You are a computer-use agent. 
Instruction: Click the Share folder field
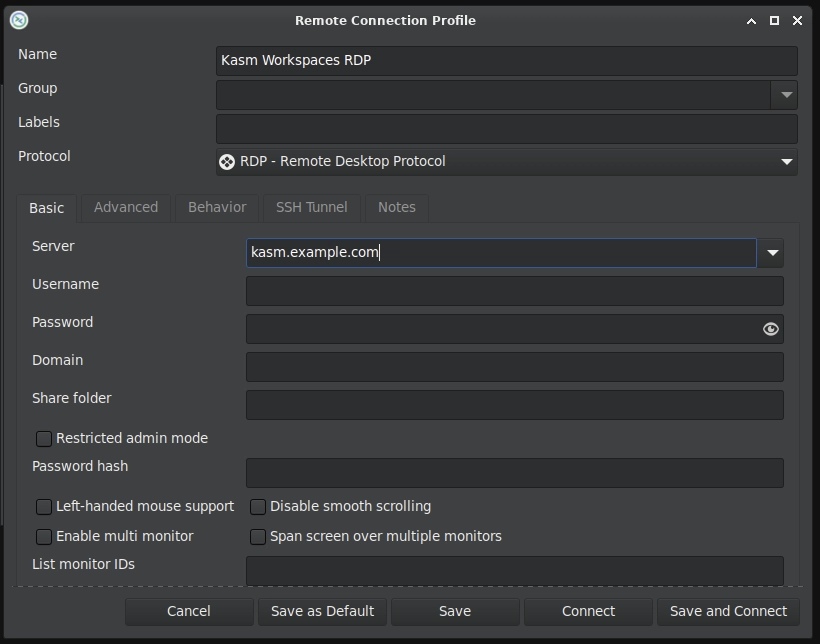point(515,405)
